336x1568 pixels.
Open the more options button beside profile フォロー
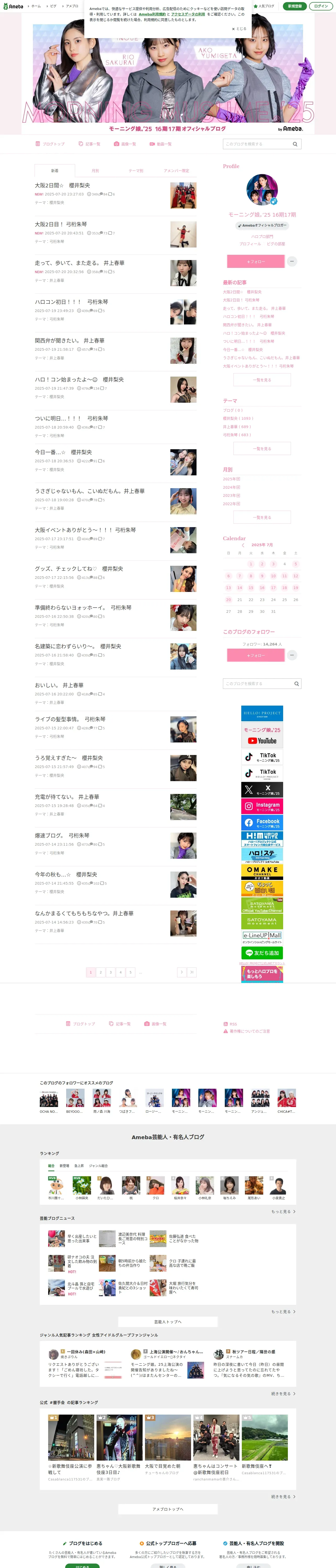point(292,261)
